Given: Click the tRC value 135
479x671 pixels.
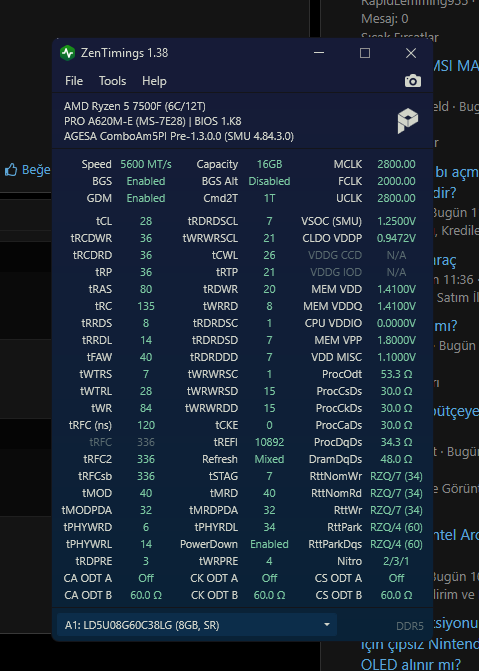Looking at the screenshot, I should 146,306.
